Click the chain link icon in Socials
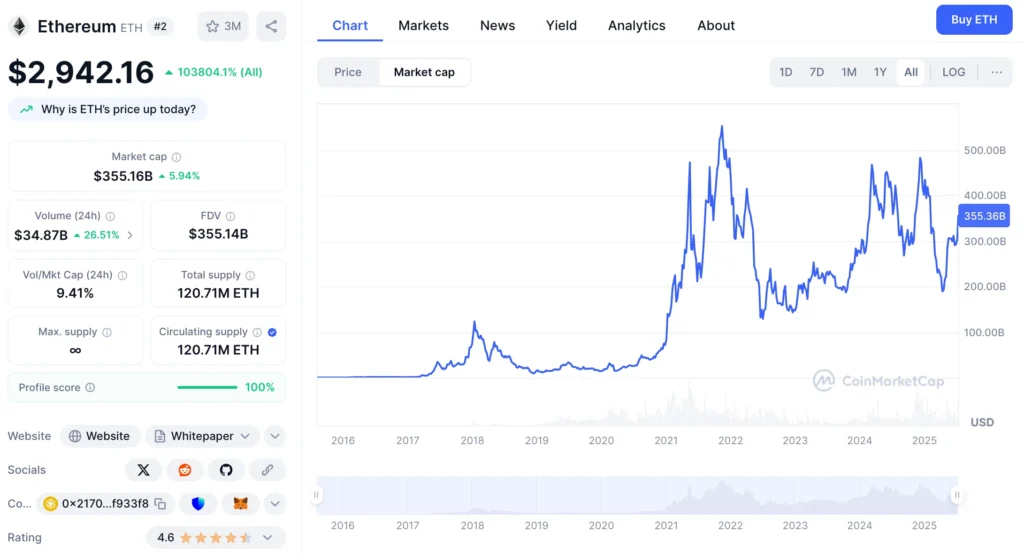1024x555 pixels. pos(267,470)
